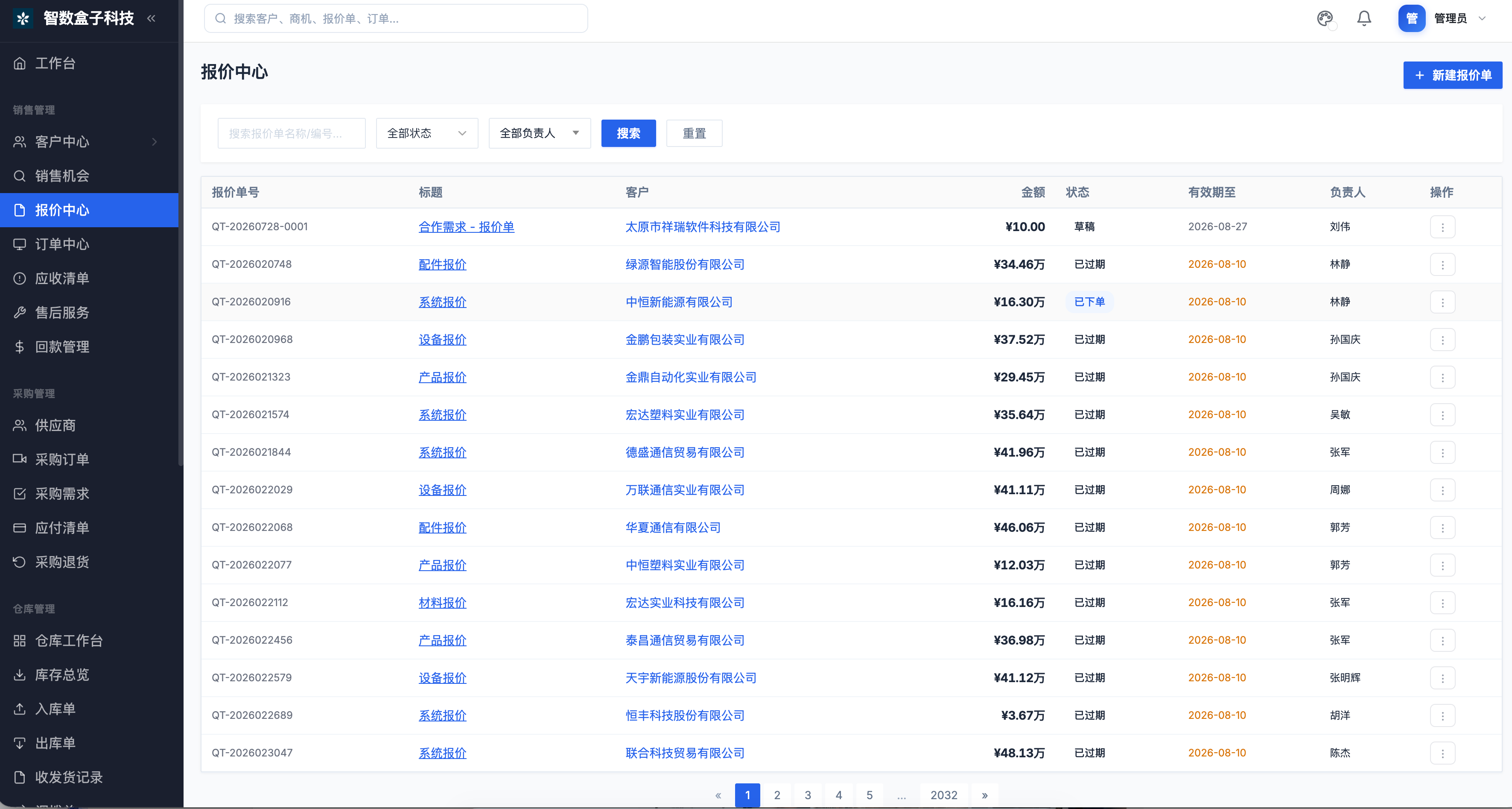This screenshot has width=1512, height=809.
Task: Open the 合作需求 - 报价单 link
Action: (466, 227)
